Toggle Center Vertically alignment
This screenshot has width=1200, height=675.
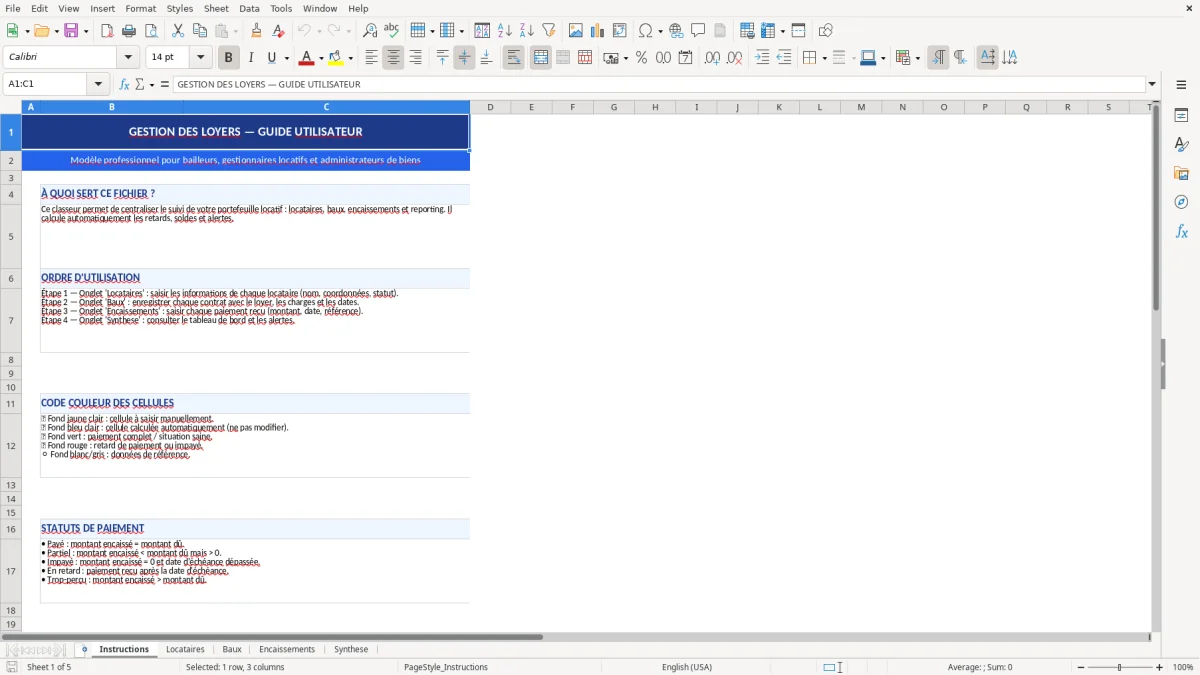(464, 58)
